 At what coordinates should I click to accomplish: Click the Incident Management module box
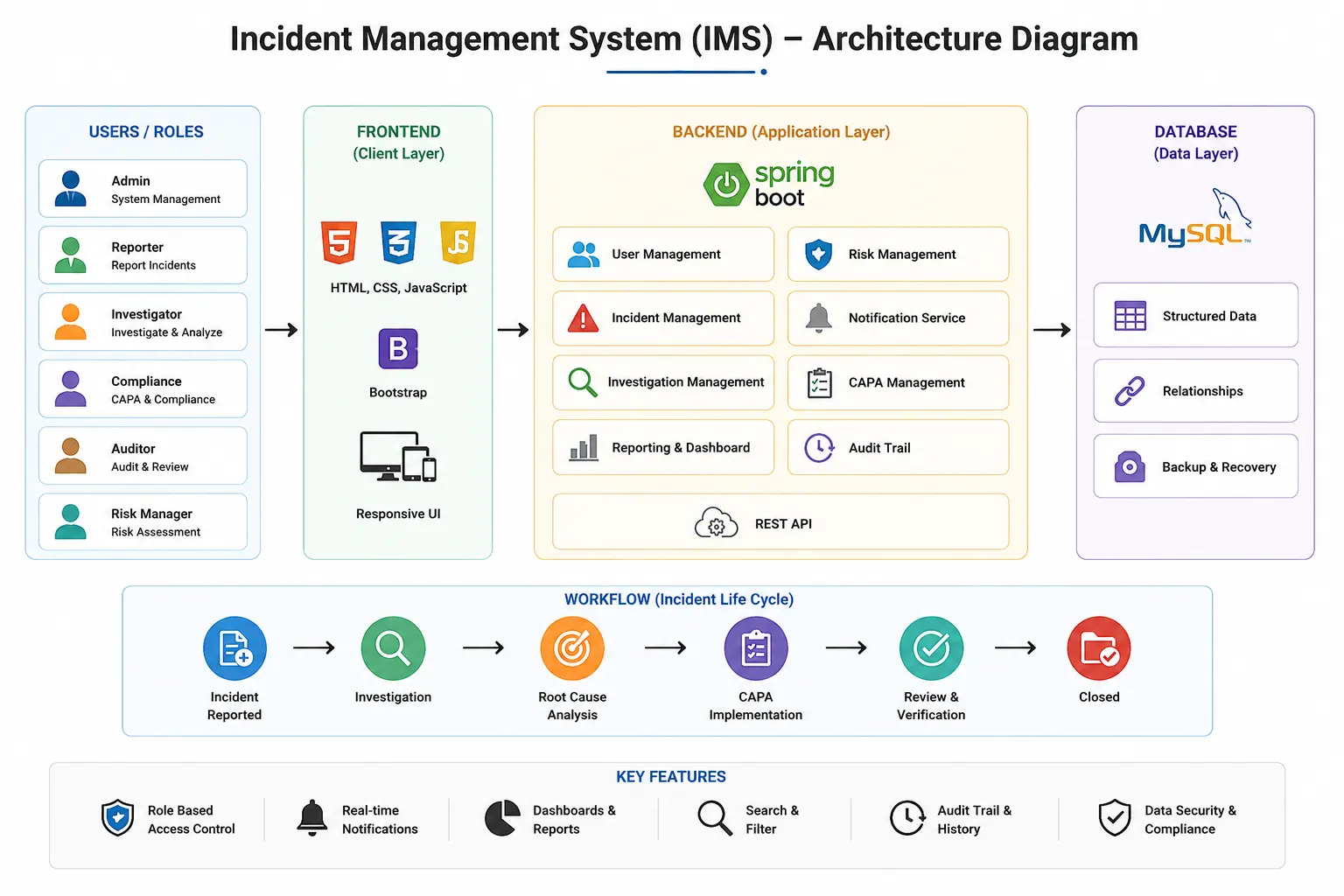663,318
